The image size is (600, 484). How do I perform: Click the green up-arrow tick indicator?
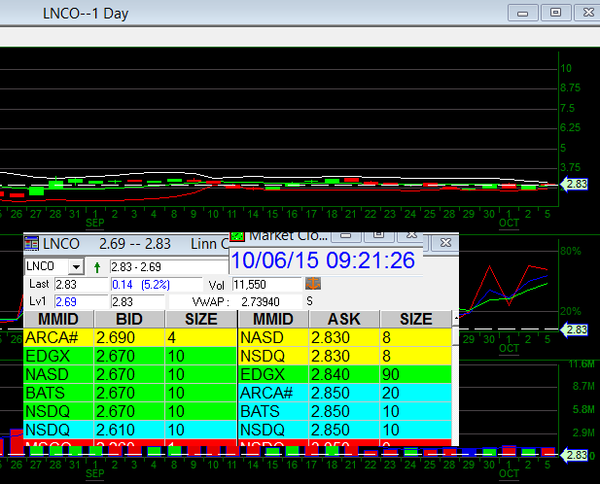point(97,267)
